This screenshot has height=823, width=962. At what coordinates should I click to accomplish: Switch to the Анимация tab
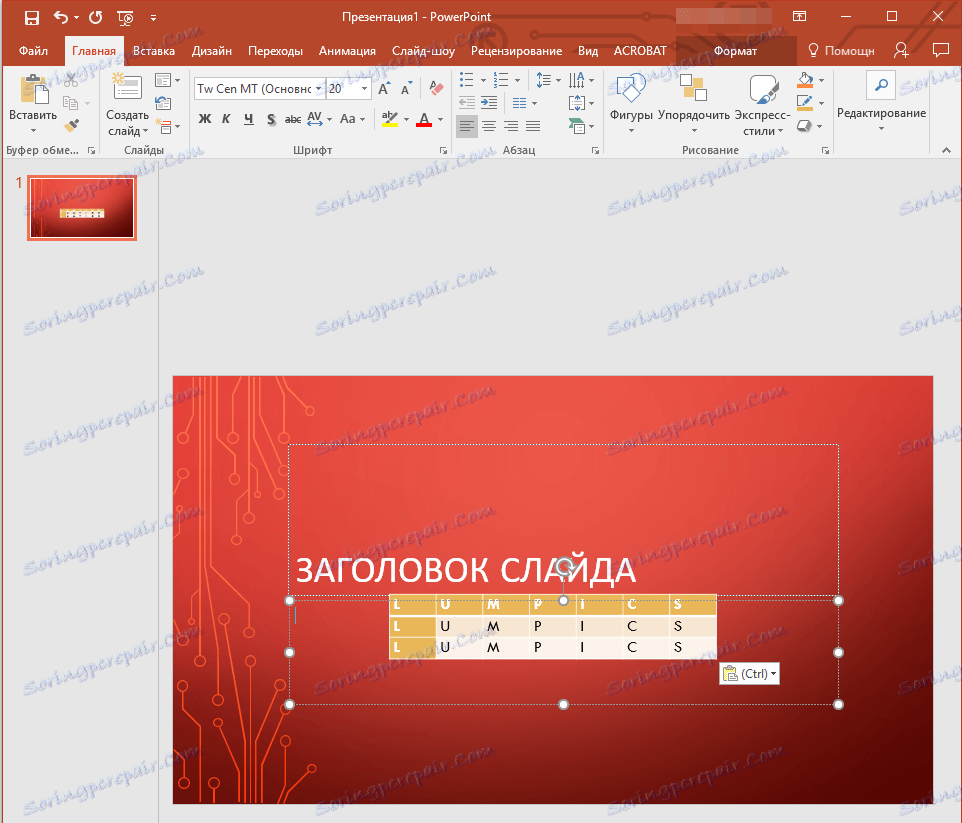pos(347,51)
